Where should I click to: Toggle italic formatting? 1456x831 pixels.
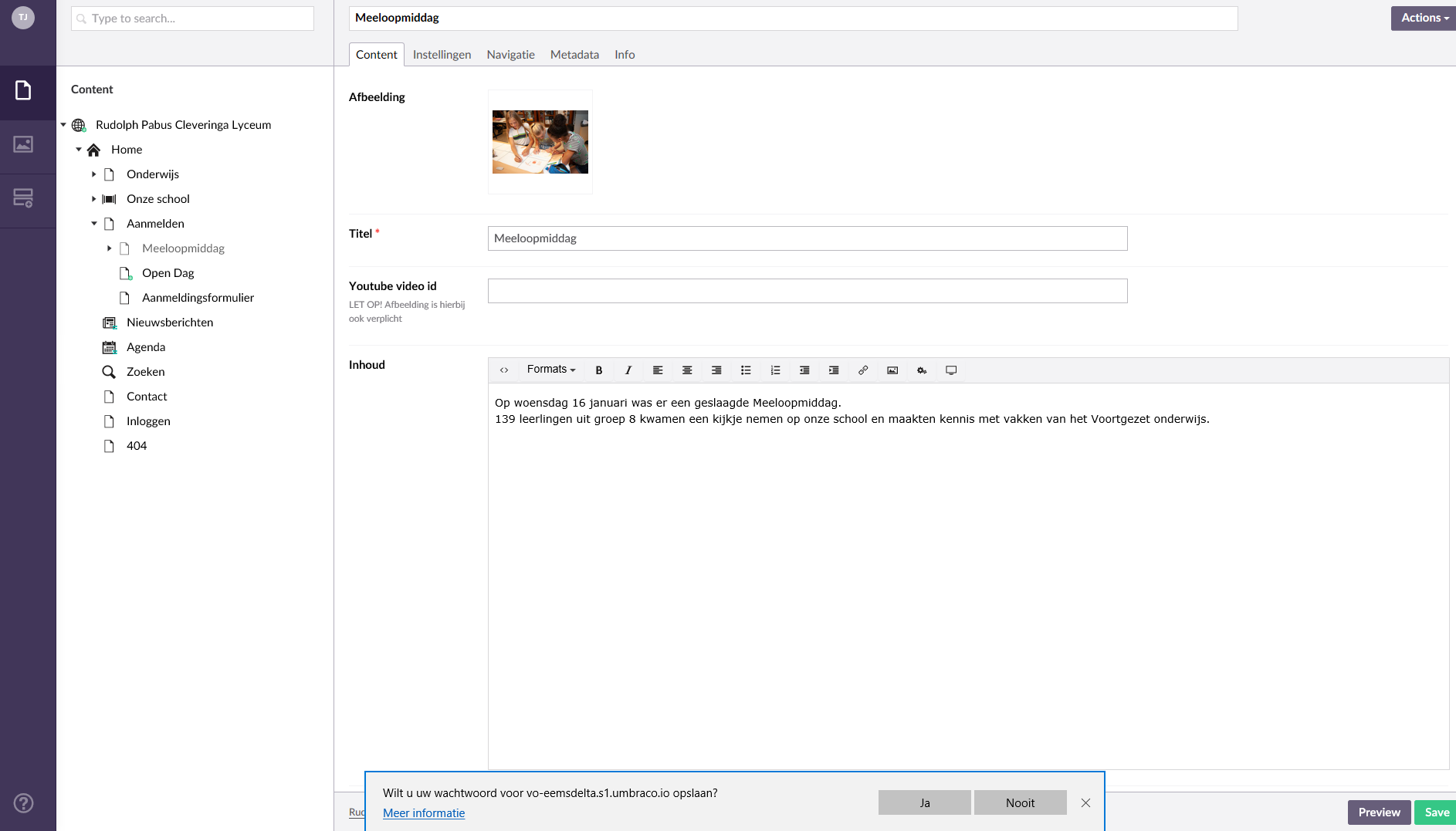(628, 370)
